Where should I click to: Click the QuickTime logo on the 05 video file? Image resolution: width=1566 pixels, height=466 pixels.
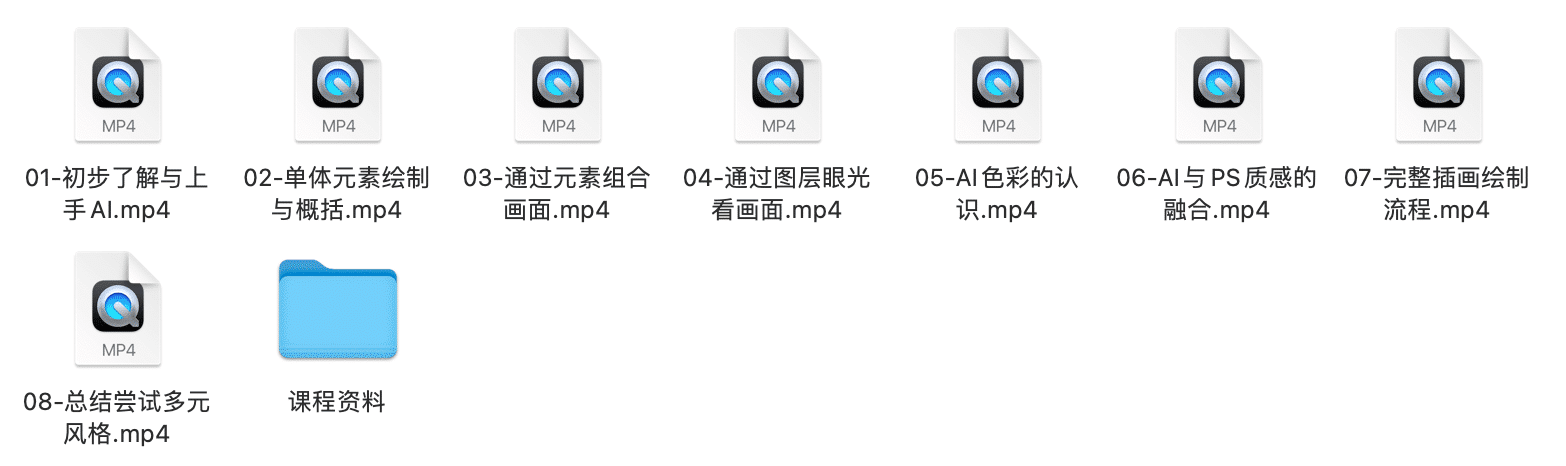(x=998, y=82)
